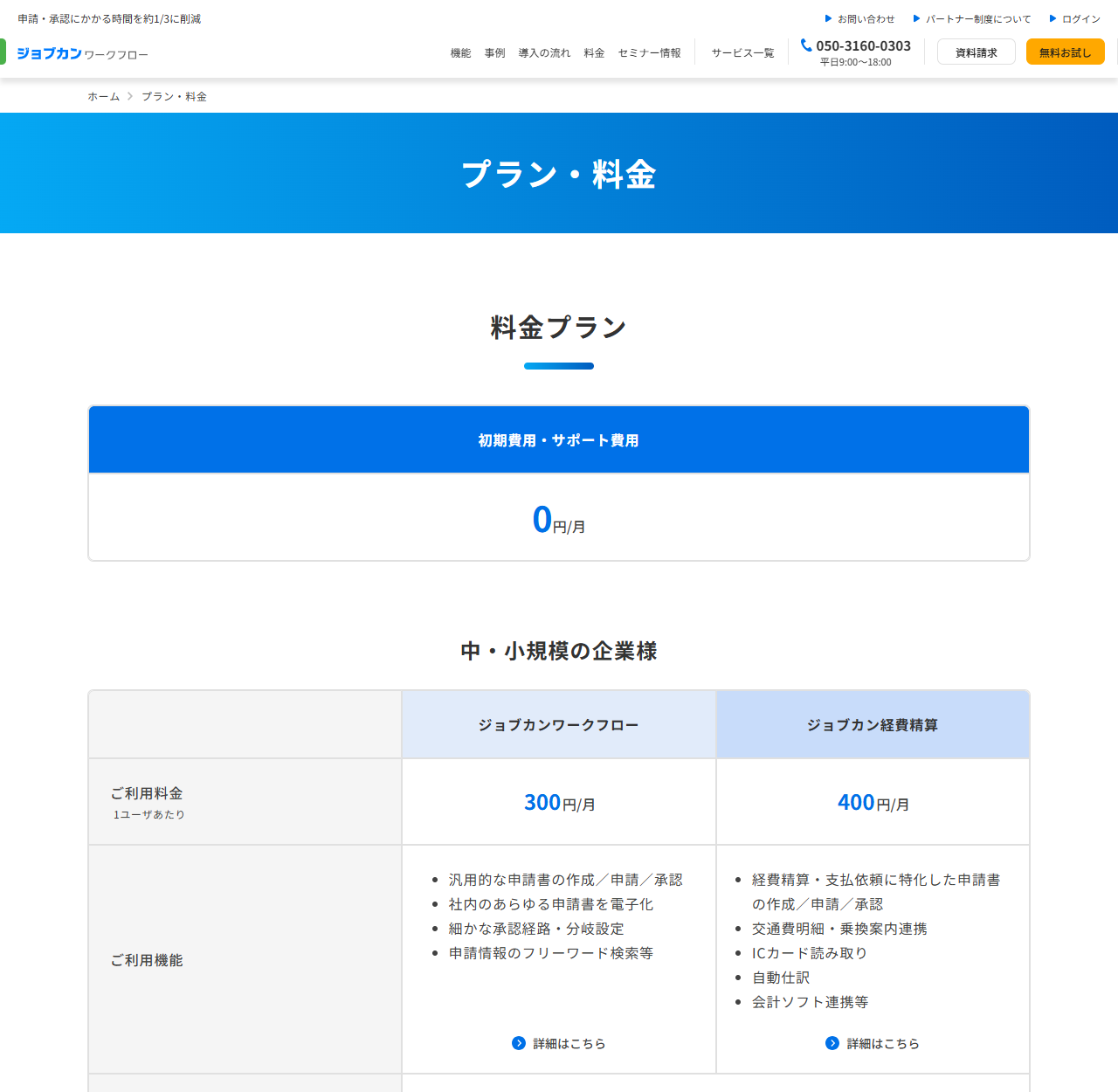This screenshot has width=1118, height=1092.
Task: Click arrow icon before お問い合わせ
Action: coord(828,18)
